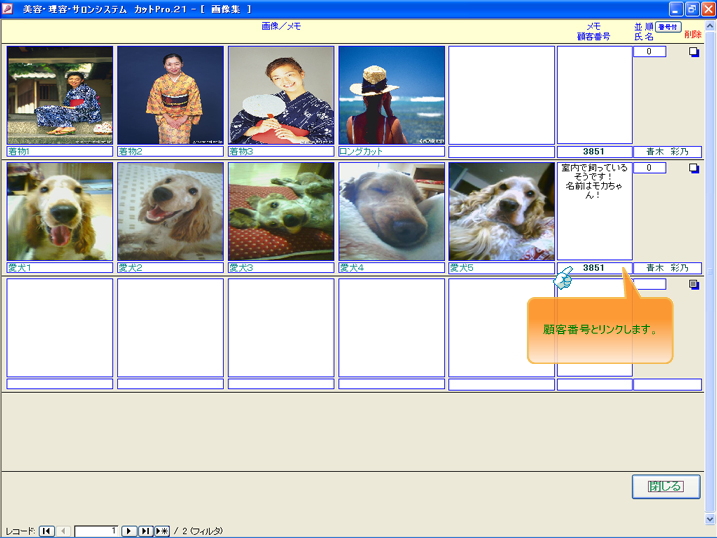Image resolution: width=717 pixels, height=538 pixels.
Task: Click delete icon for empty third row
Action: [x=694, y=284]
